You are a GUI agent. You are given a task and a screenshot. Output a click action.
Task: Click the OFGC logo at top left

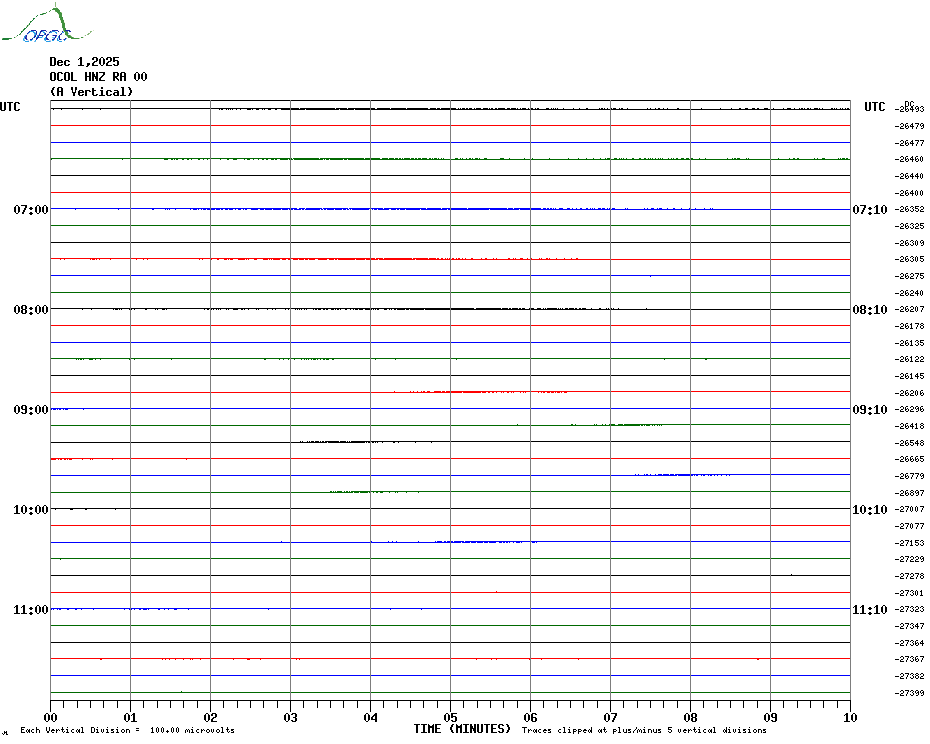(36, 26)
